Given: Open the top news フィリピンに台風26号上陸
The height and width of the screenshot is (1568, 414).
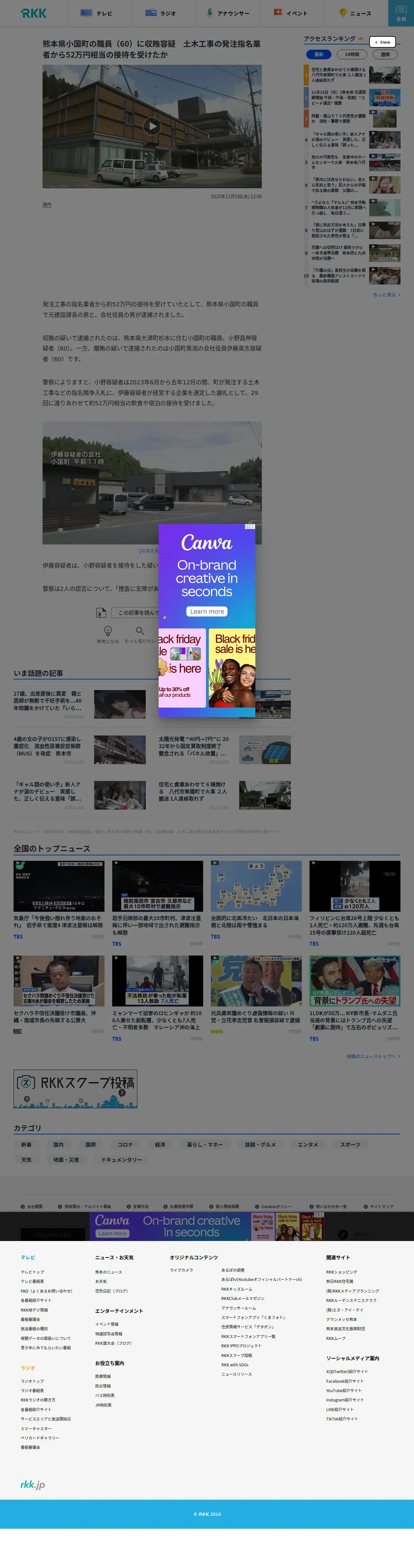Looking at the screenshot, I should [x=355, y=925].
